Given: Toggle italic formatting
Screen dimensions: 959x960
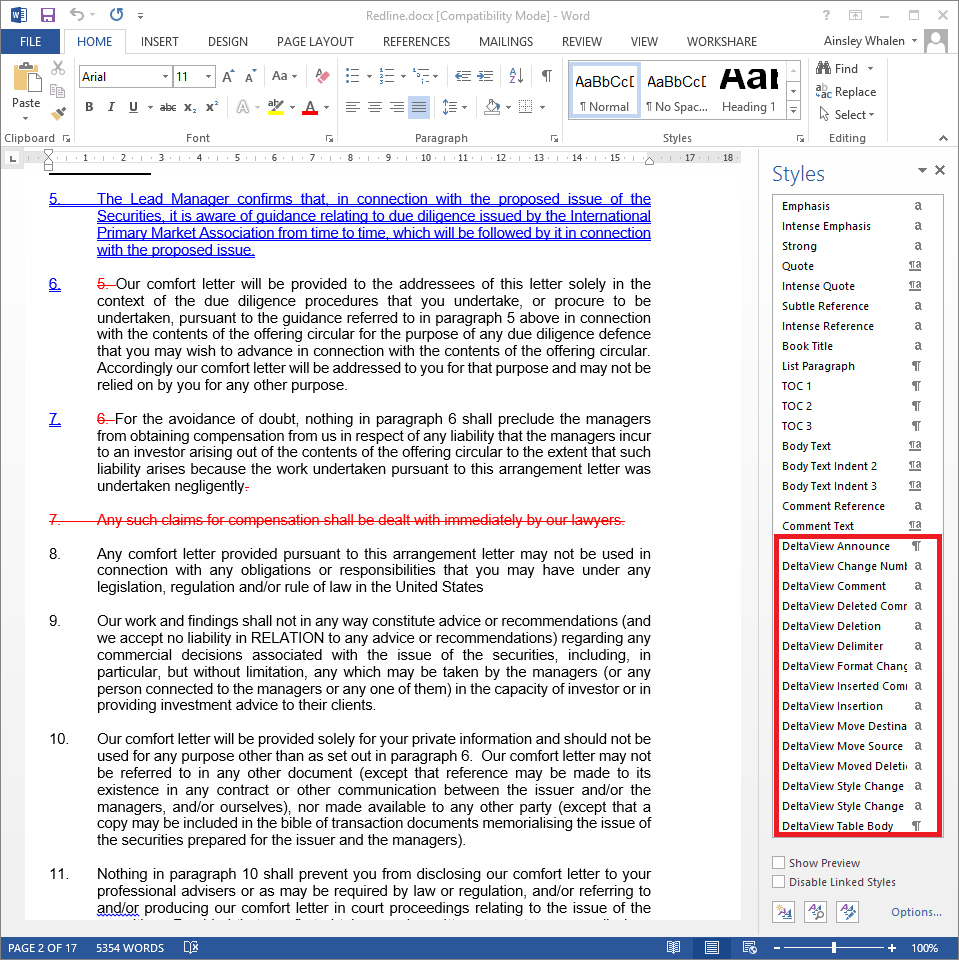Looking at the screenshot, I should pos(111,107).
